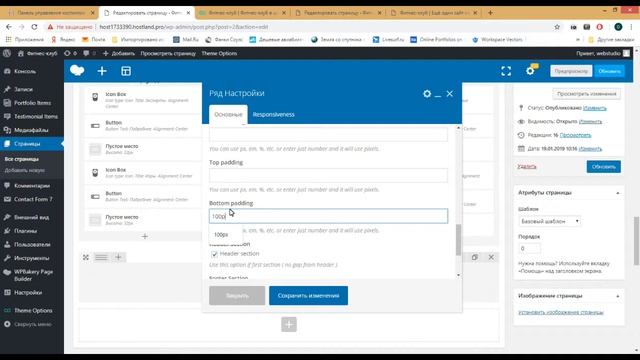The height and width of the screenshot is (360, 640).
Task: Click Сохранить изменения save button
Action: [x=309, y=296]
